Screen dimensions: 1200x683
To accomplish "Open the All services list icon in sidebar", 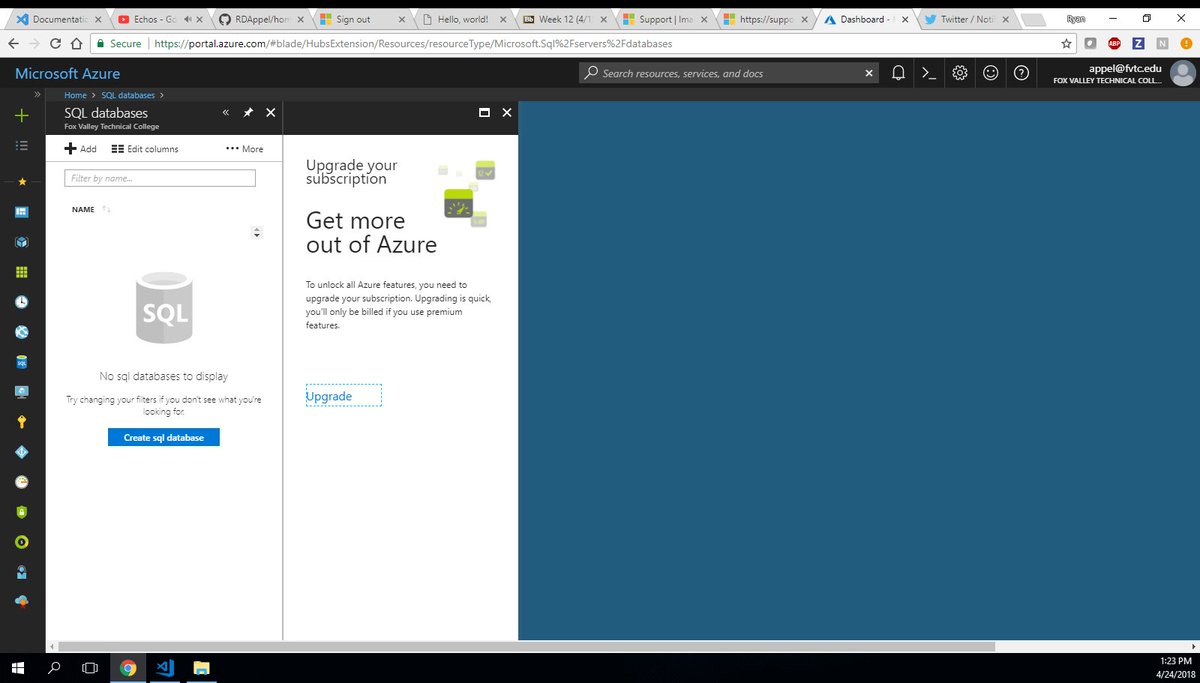I will coord(22,146).
